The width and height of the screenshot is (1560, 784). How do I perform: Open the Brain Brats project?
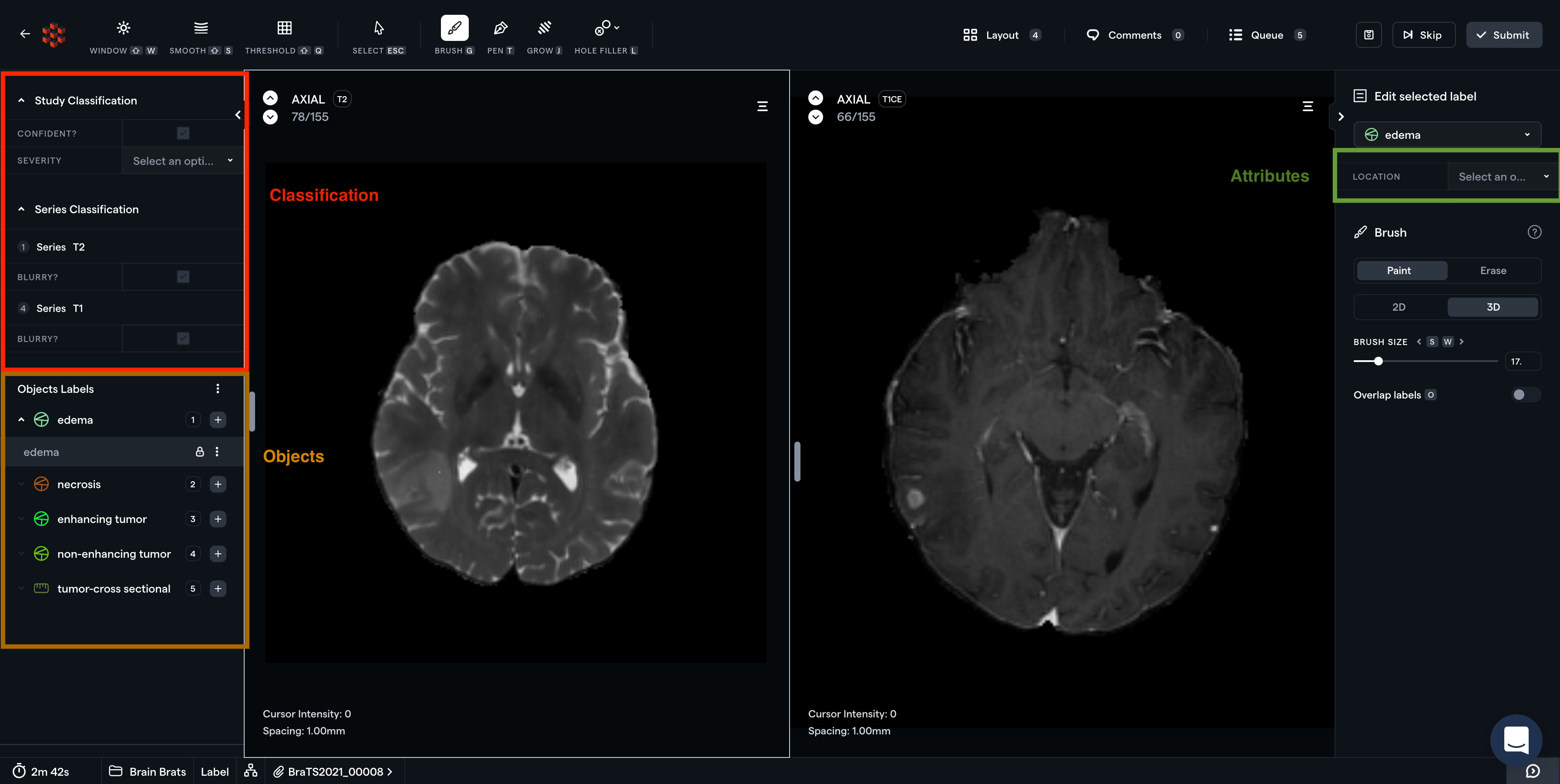tap(148, 771)
